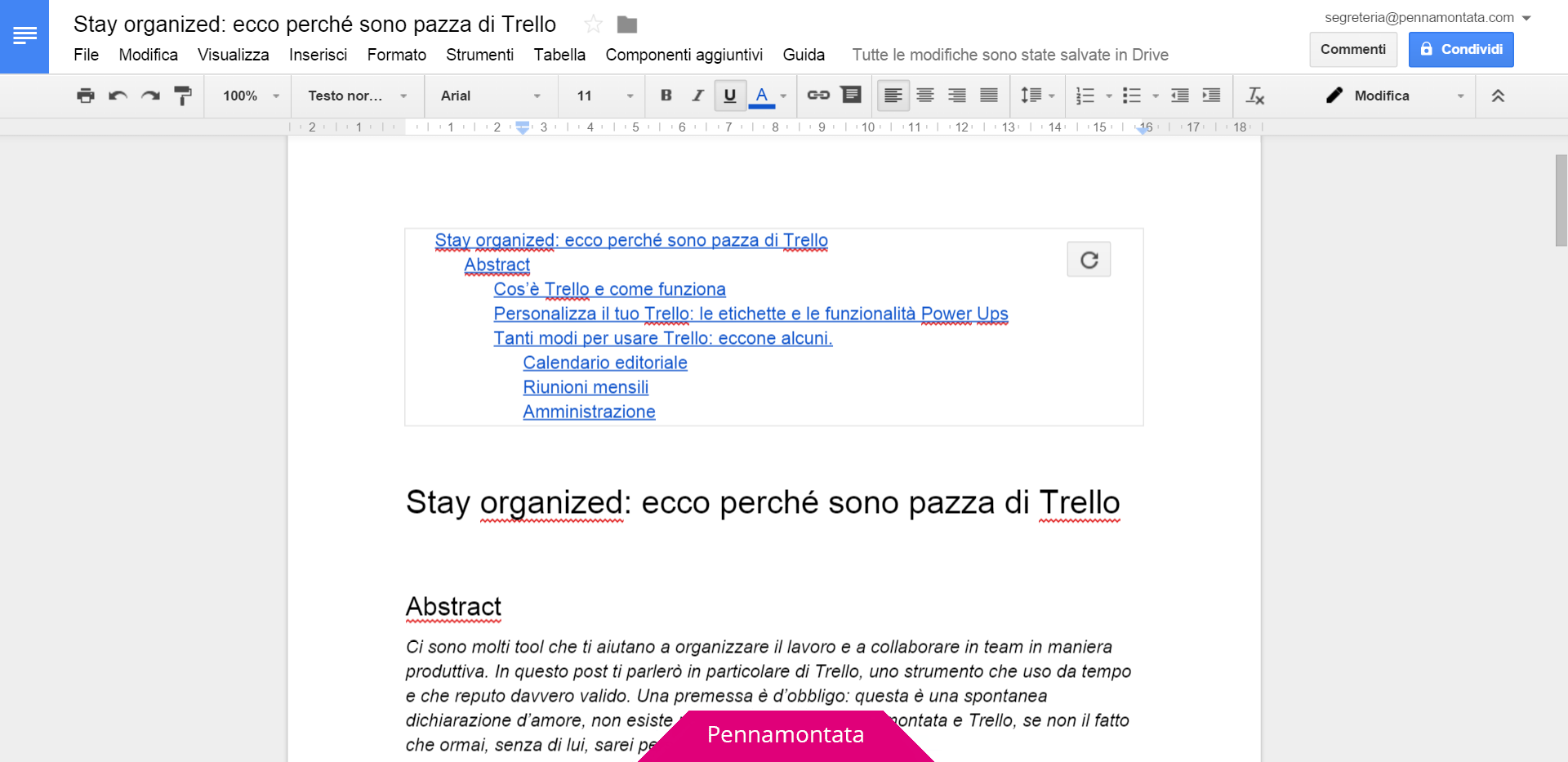Undo the last change

pyautogui.click(x=118, y=96)
